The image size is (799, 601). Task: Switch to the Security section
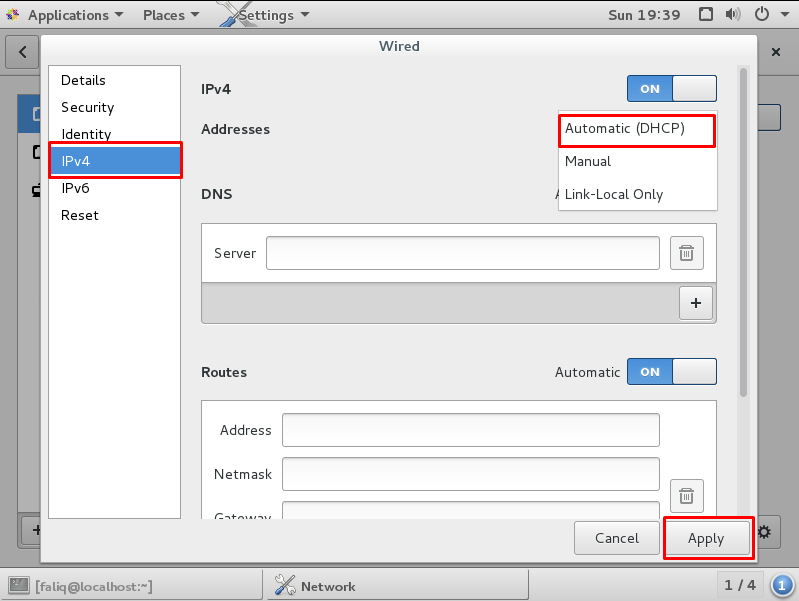pos(115,107)
